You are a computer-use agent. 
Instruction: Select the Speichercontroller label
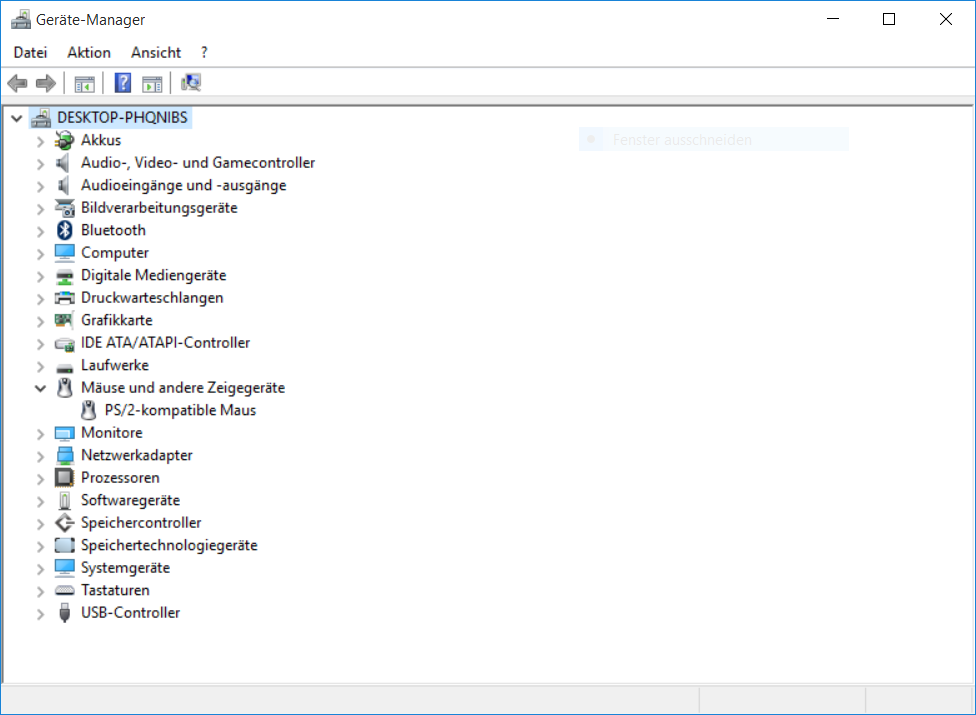pos(141,523)
